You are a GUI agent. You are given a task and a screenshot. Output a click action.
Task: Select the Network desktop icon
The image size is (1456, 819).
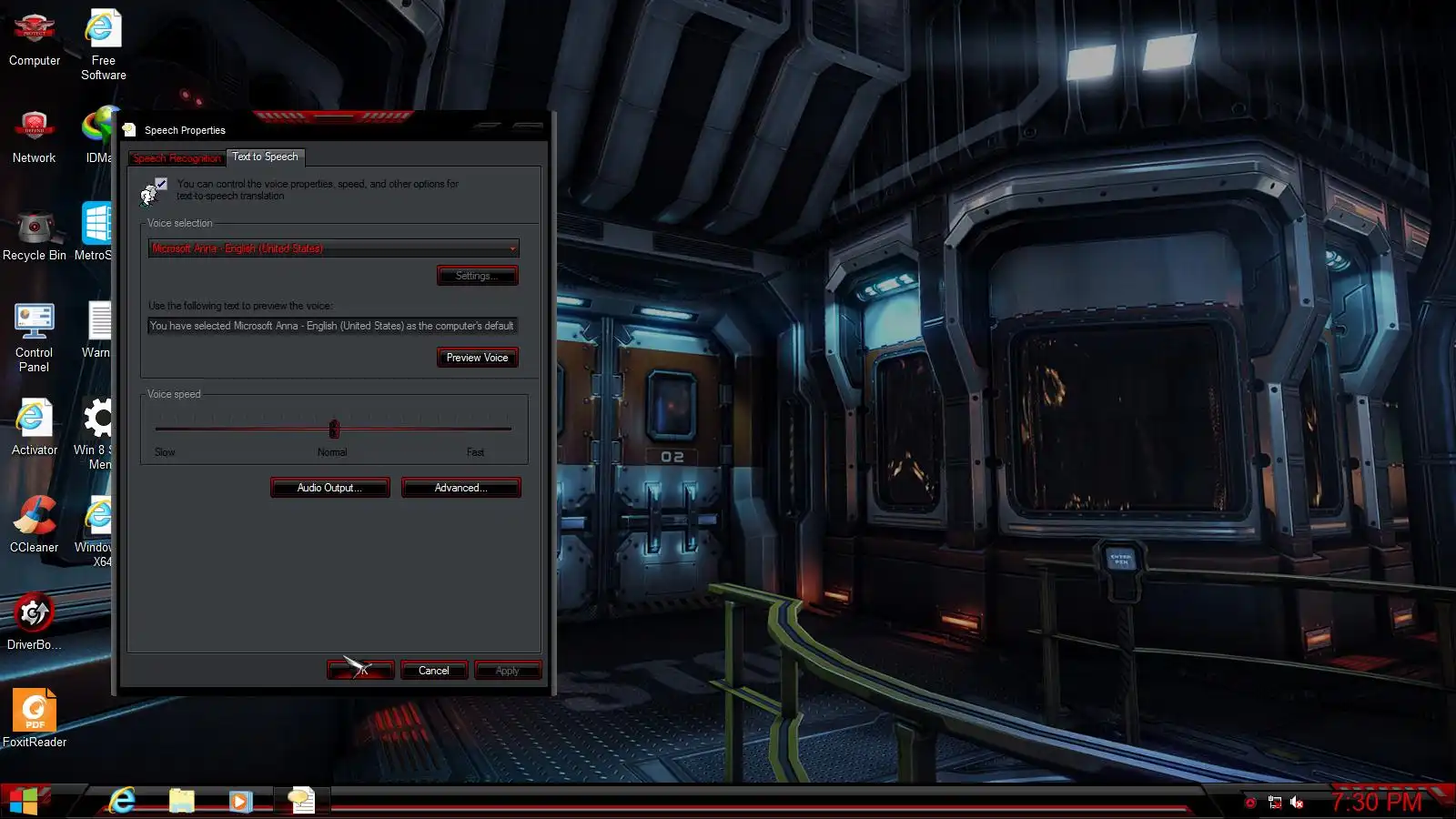tap(34, 136)
